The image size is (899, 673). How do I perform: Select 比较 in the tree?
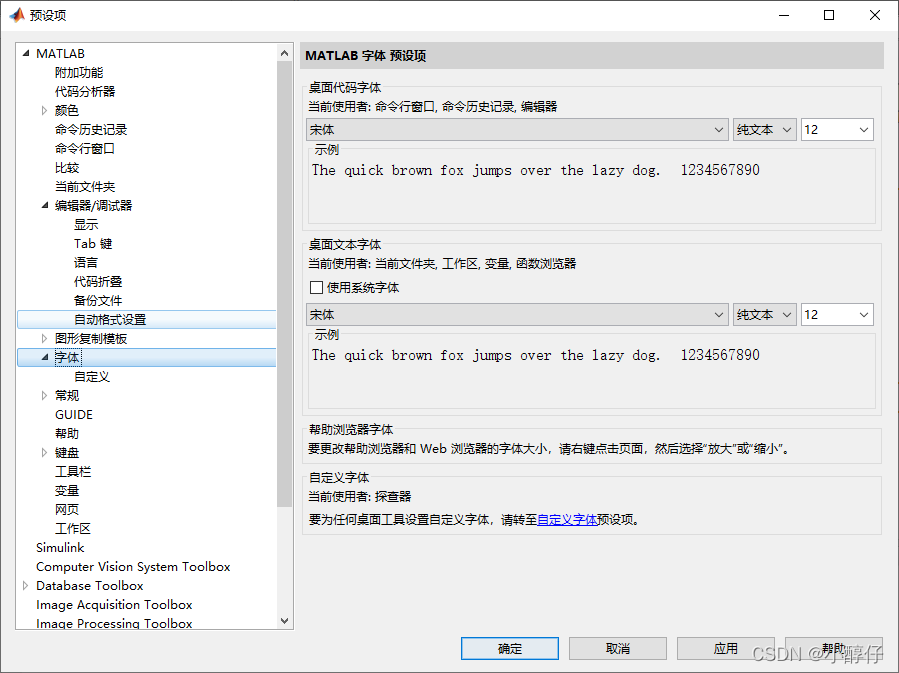coord(67,167)
